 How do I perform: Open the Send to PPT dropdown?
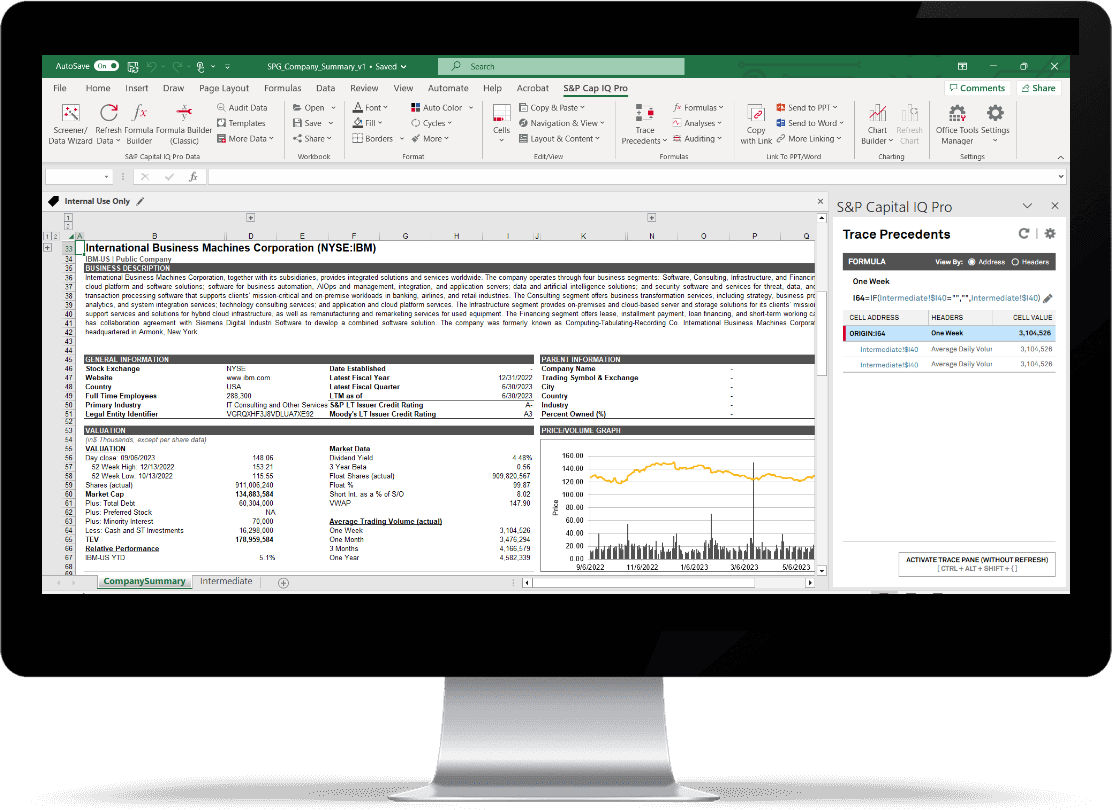(807, 108)
